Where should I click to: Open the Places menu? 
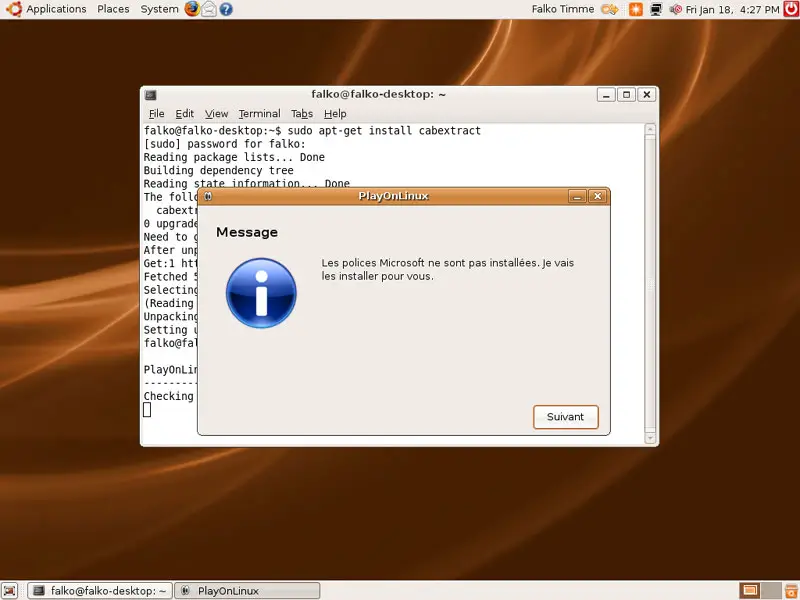coord(113,9)
